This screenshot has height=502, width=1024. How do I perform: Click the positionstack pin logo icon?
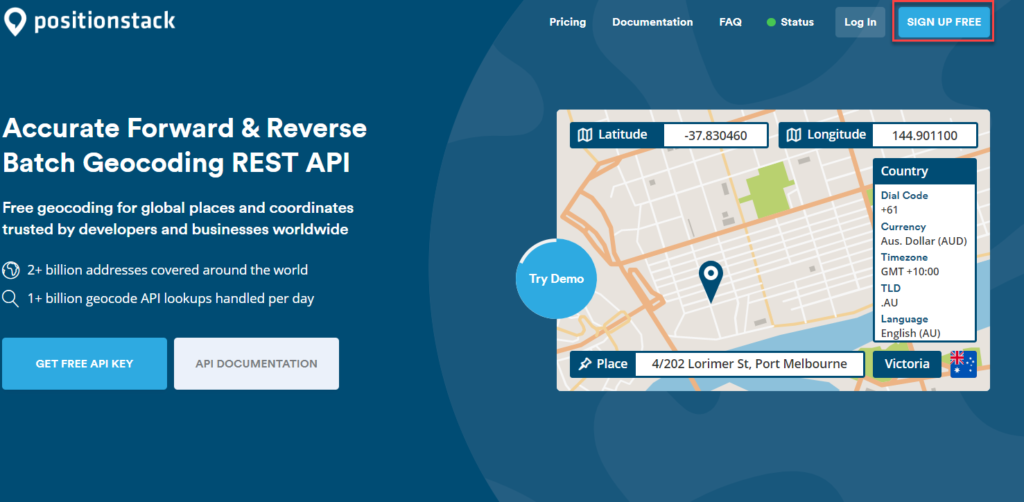click(14, 22)
